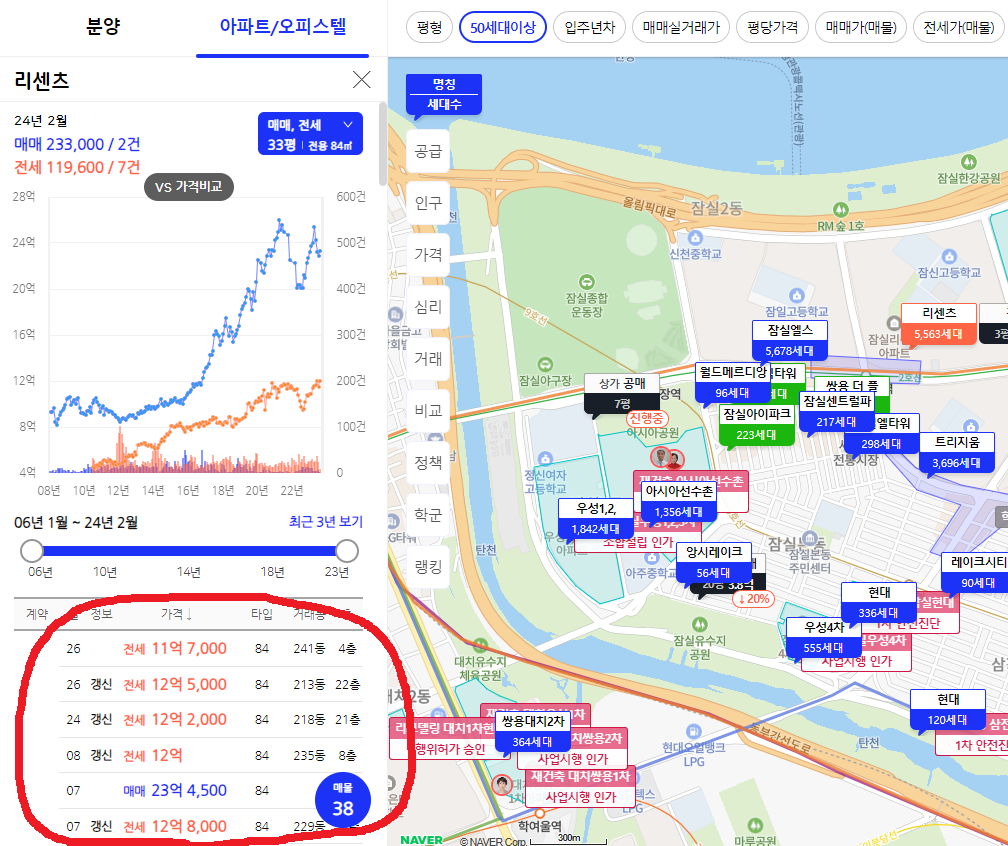Open the 가격 map menu
The image size is (1008, 846).
(x=428, y=255)
